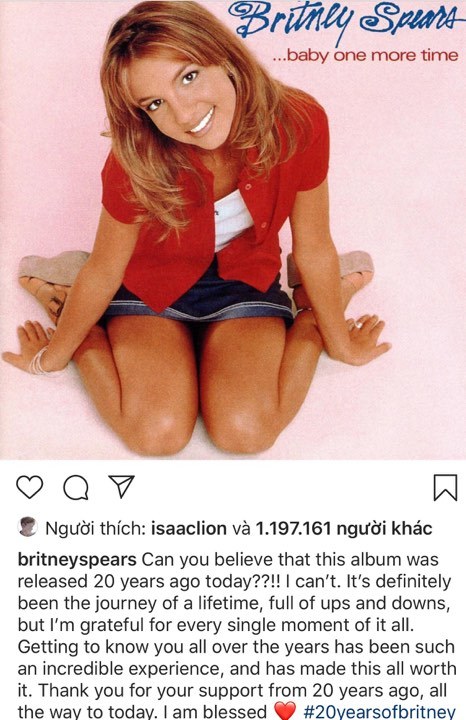Viewport: 466px width, 720px height.
Task: Tap the #20yearsofbritney hashtag
Action: tap(379, 712)
